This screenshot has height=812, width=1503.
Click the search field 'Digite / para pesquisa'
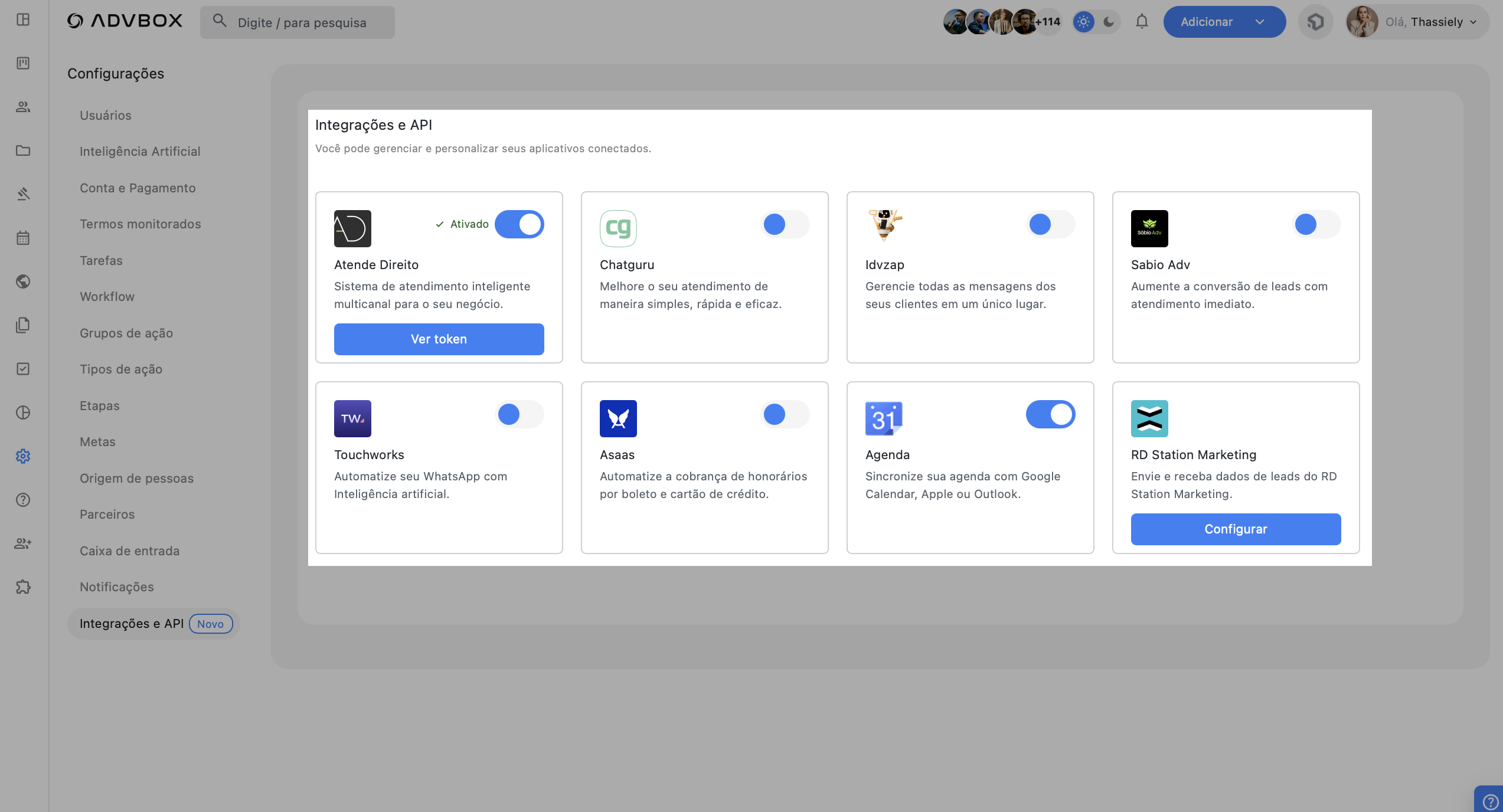pyautogui.click(x=302, y=22)
